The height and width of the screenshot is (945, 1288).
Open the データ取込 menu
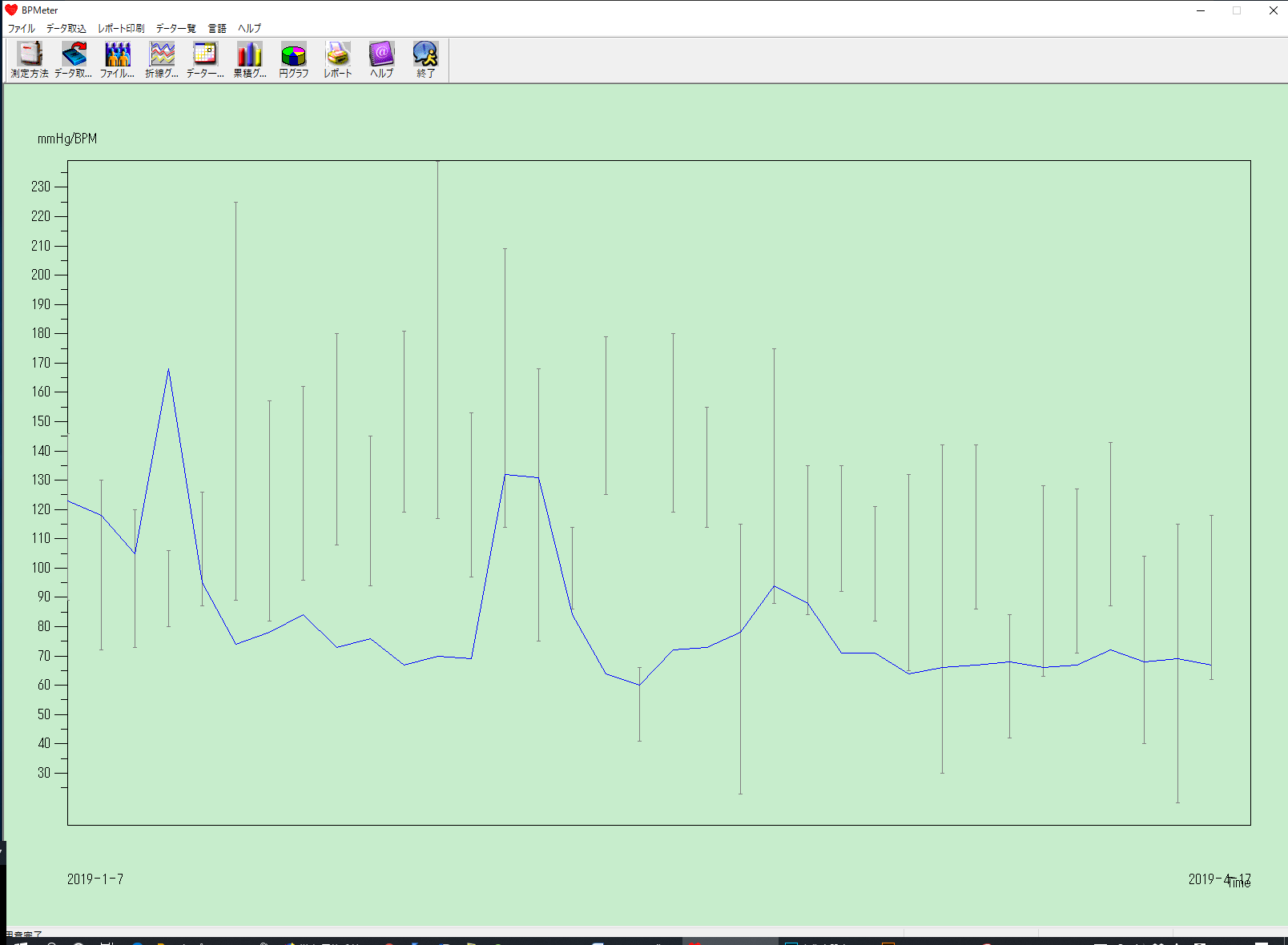[x=66, y=28]
